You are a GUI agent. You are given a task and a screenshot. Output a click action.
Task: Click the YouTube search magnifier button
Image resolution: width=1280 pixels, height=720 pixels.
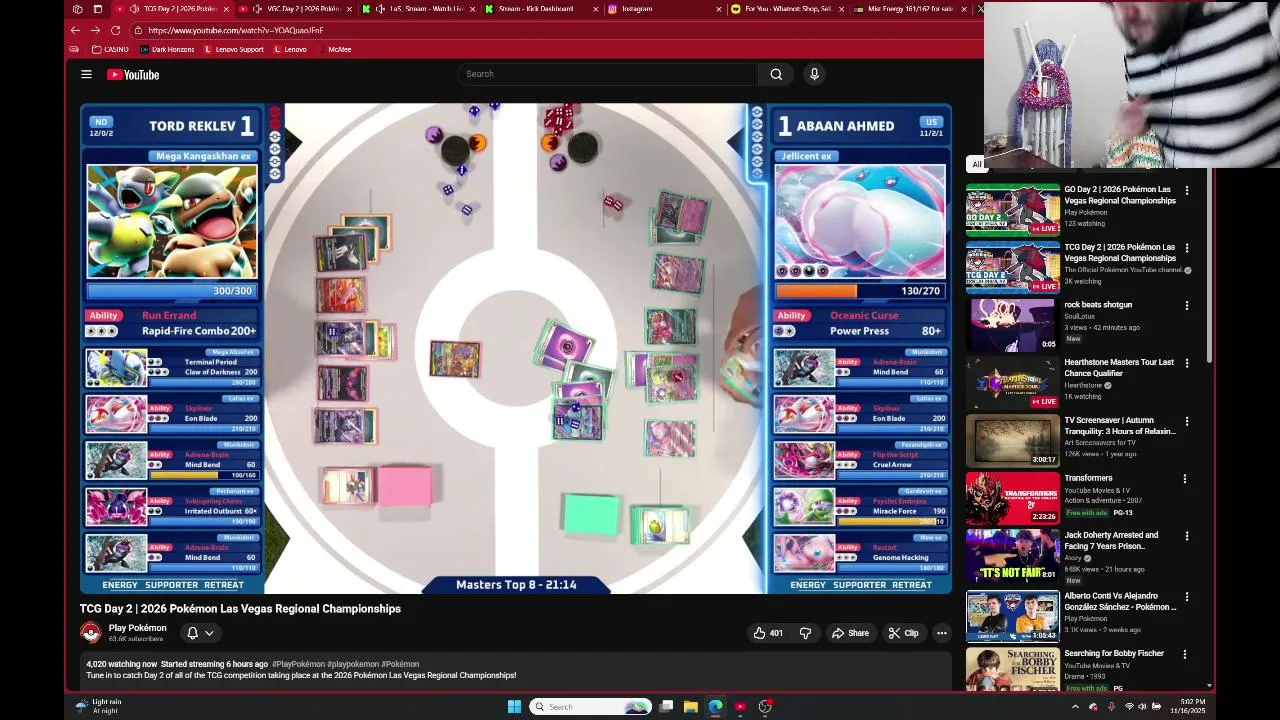[776, 74]
